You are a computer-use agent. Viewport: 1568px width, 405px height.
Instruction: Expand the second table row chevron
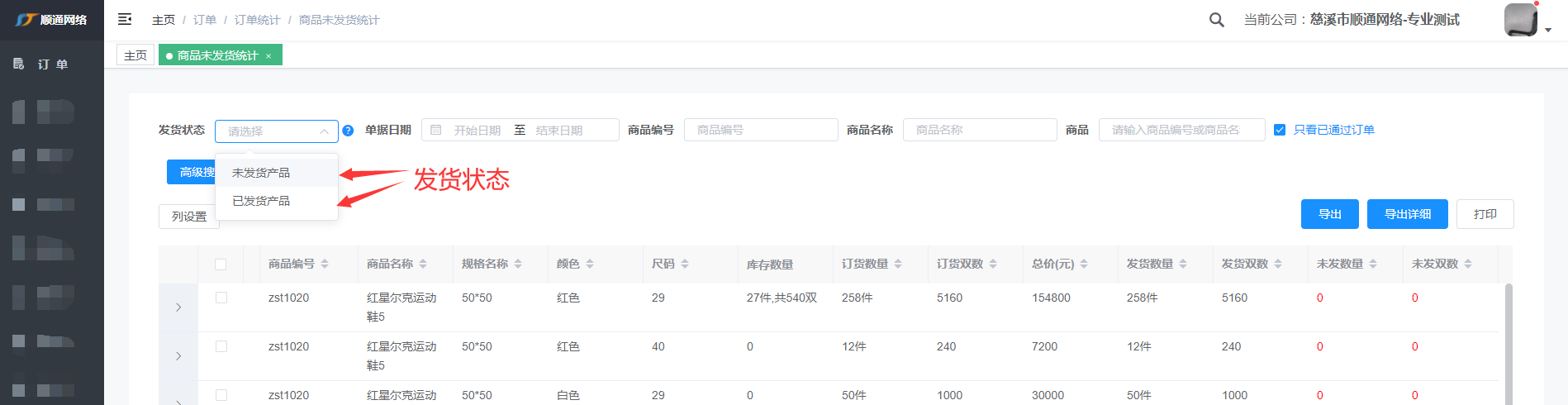click(x=178, y=356)
